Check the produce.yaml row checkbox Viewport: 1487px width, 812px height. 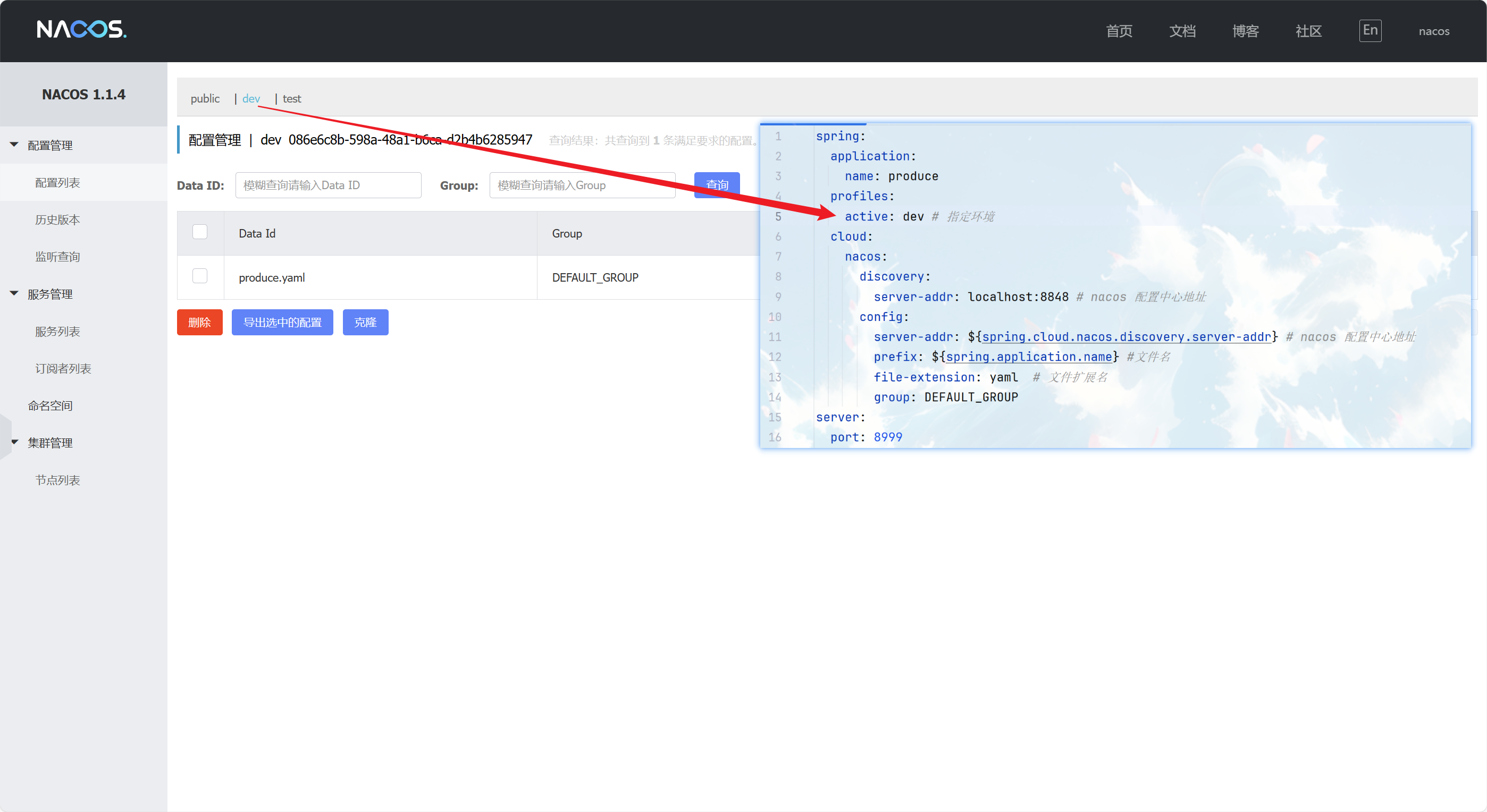pos(200,276)
